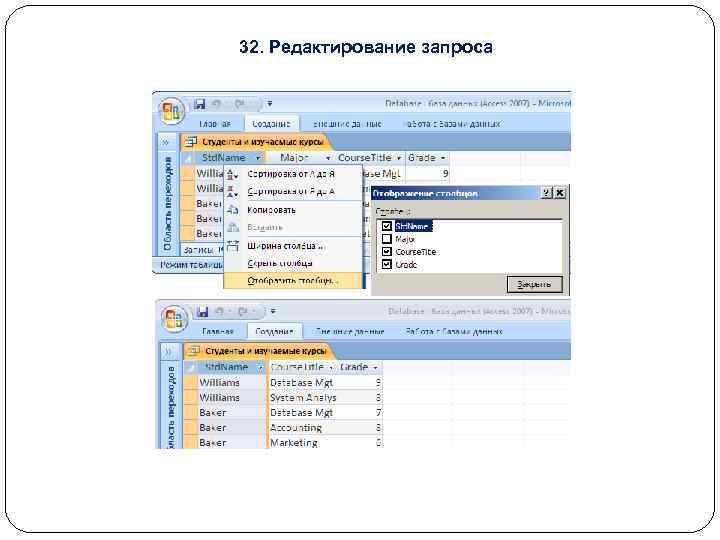Uncheck StdName checkbox in columns dialog
Viewport: 720px width, 540px height.
pos(387,226)
